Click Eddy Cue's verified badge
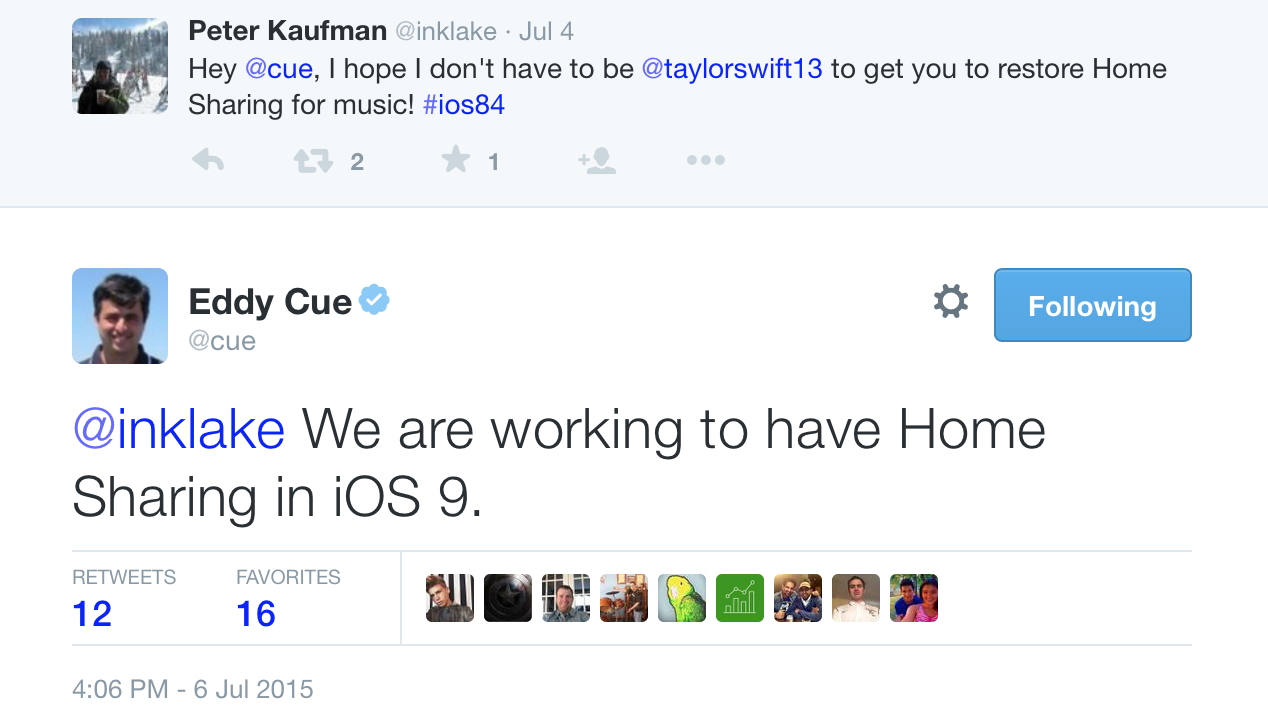Viewport: 1268px width, 722px height. (374, 300)
